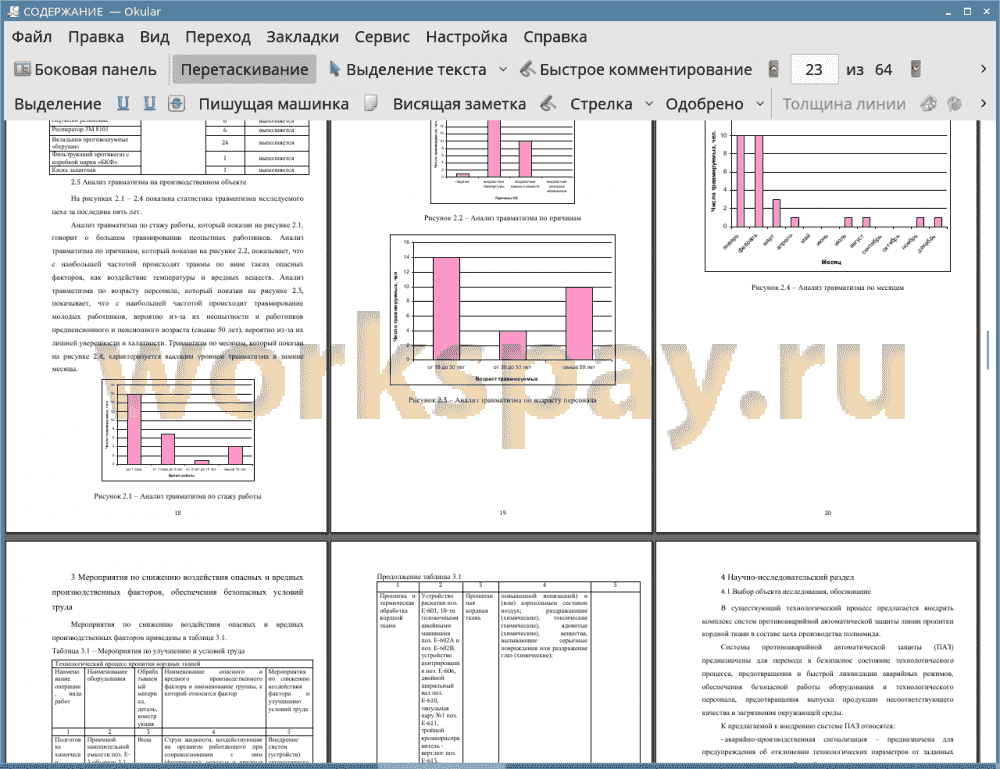Click heading '2.5 Анализ травматизма на производственном объекте'
Viewport: 1000px width, 769px height.
click(158, 182)
